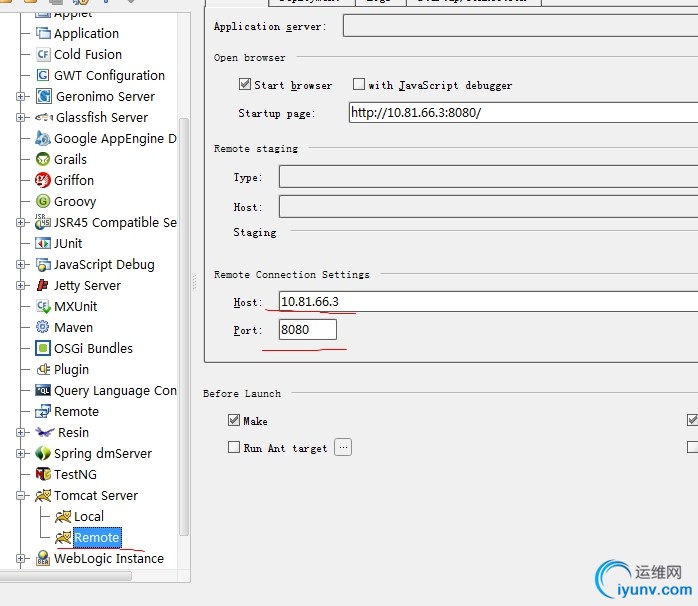This screenshot has width=698, height=606.
Task: Click the Google AppEngine icon
Action: click(43, 138)
